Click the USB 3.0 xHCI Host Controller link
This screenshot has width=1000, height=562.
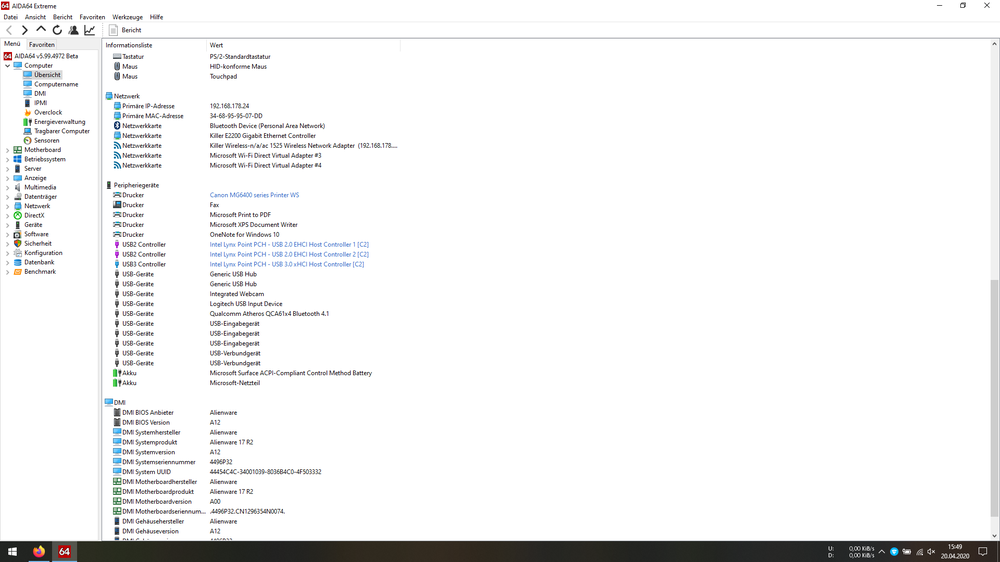tap(286, 264)
